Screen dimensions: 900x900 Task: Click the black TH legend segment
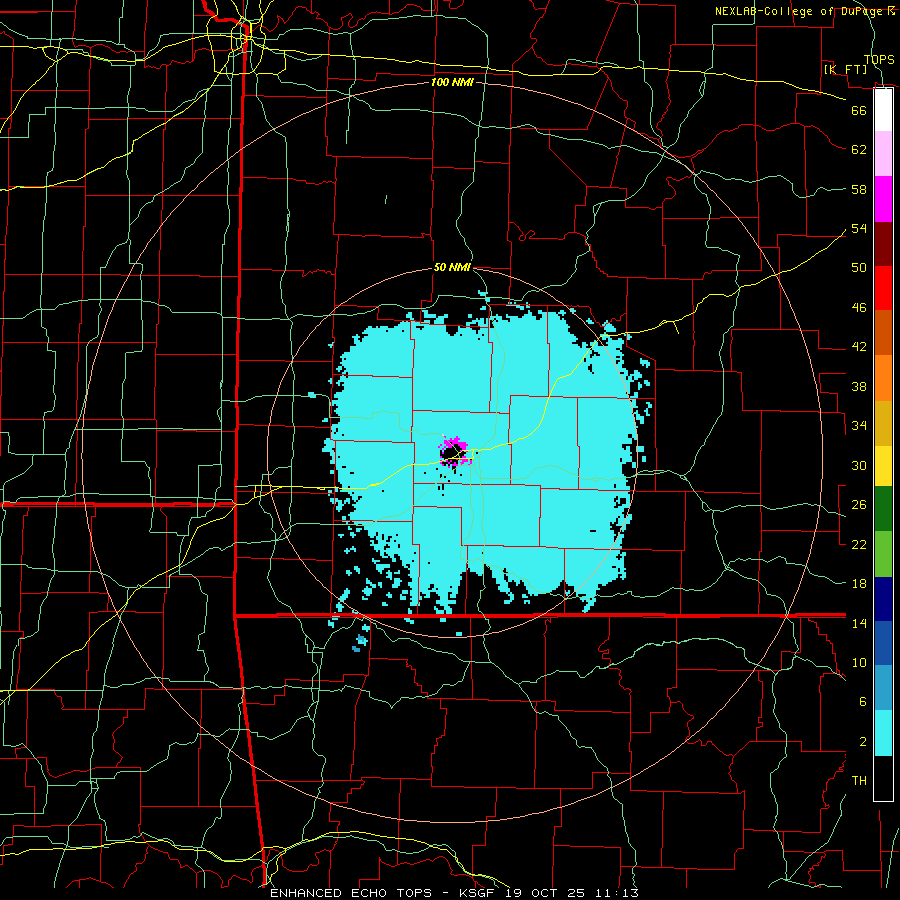point(883,778)
